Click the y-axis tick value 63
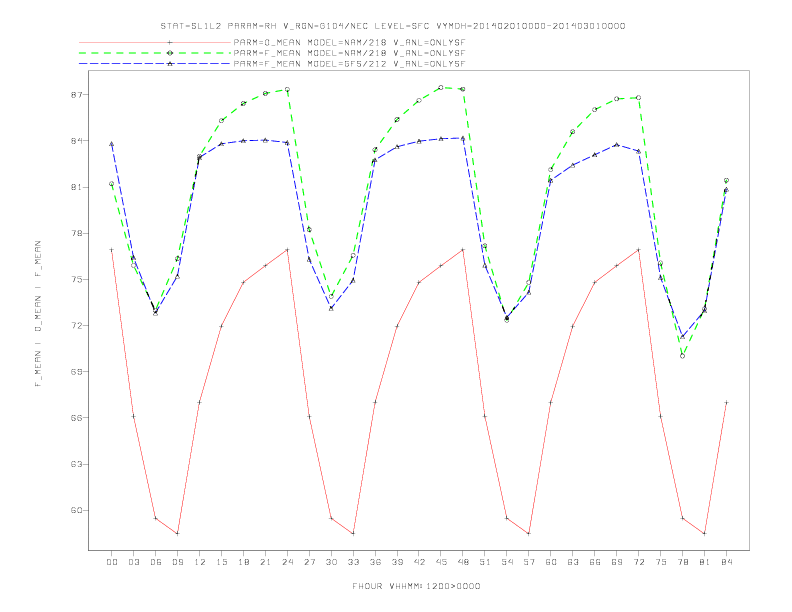 [x=76, y=464]
